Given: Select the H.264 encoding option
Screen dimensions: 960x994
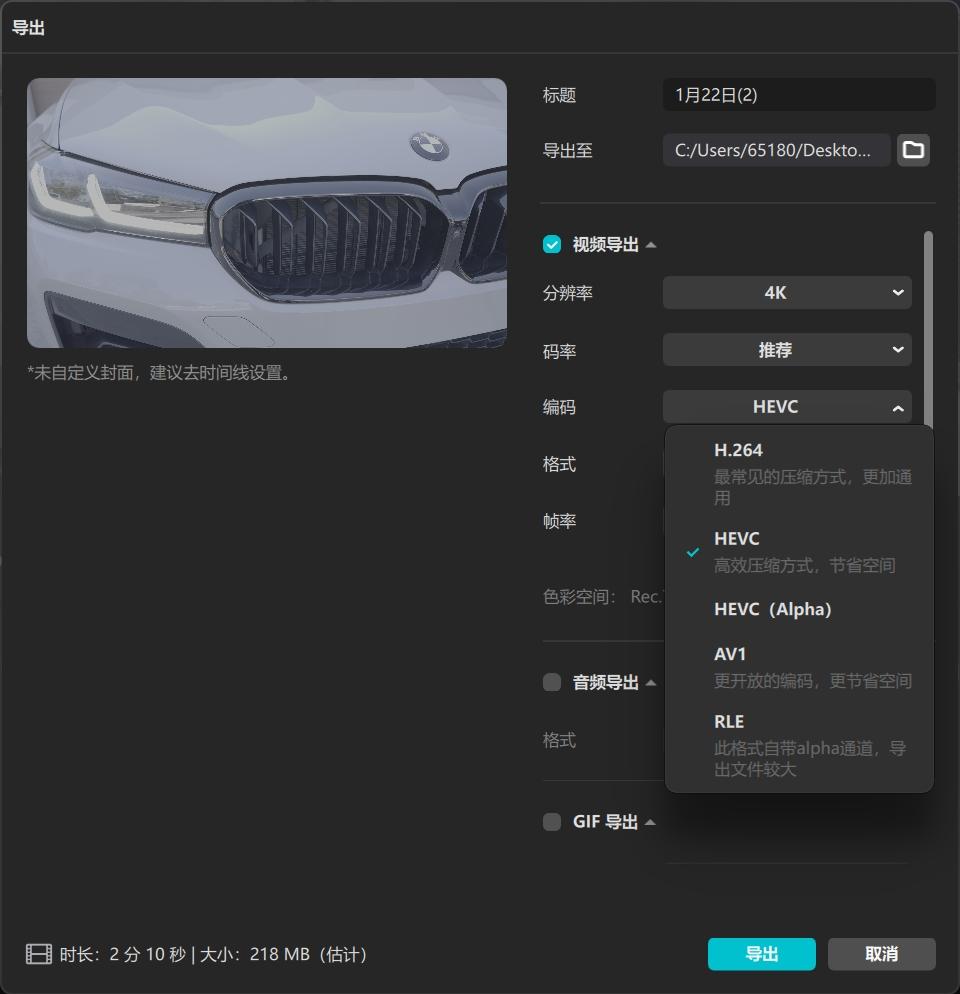Looking at the screenshot, I should click(740, 450).
